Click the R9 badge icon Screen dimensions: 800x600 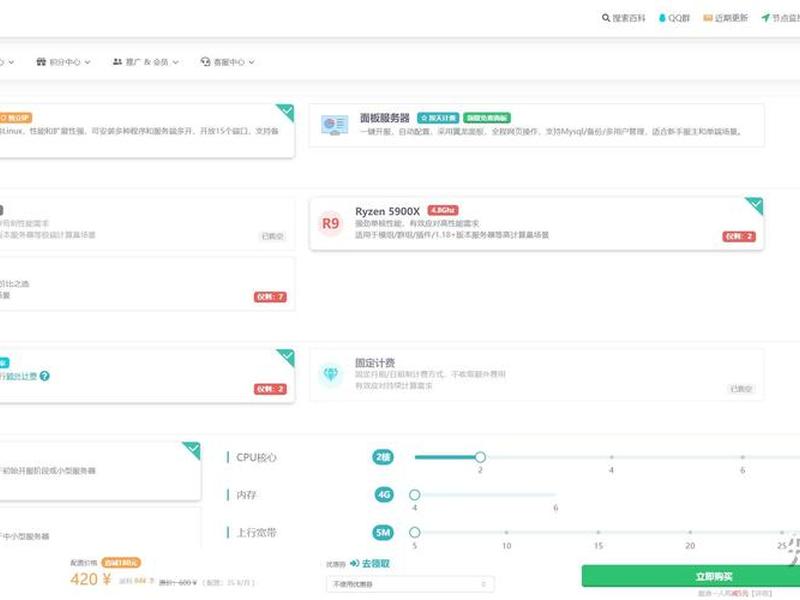point(331,223)
